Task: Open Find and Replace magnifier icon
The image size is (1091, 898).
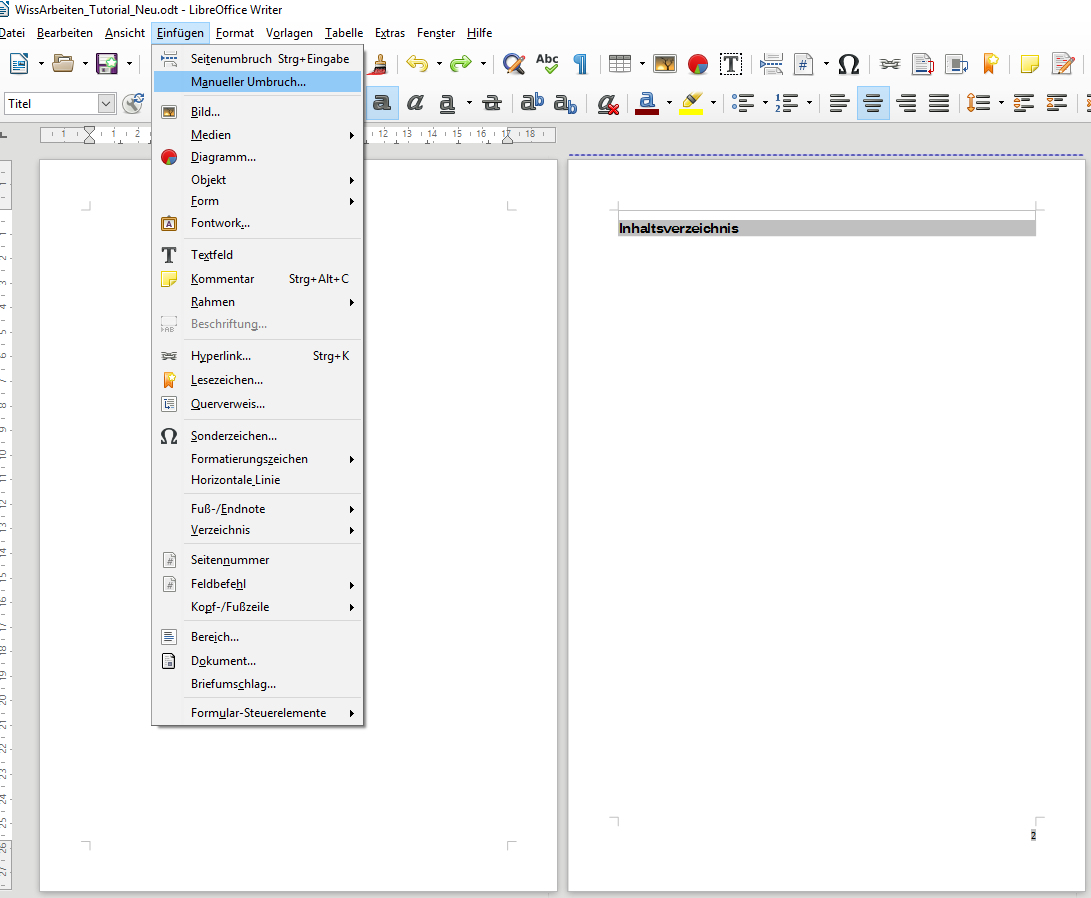Action: 514,64
